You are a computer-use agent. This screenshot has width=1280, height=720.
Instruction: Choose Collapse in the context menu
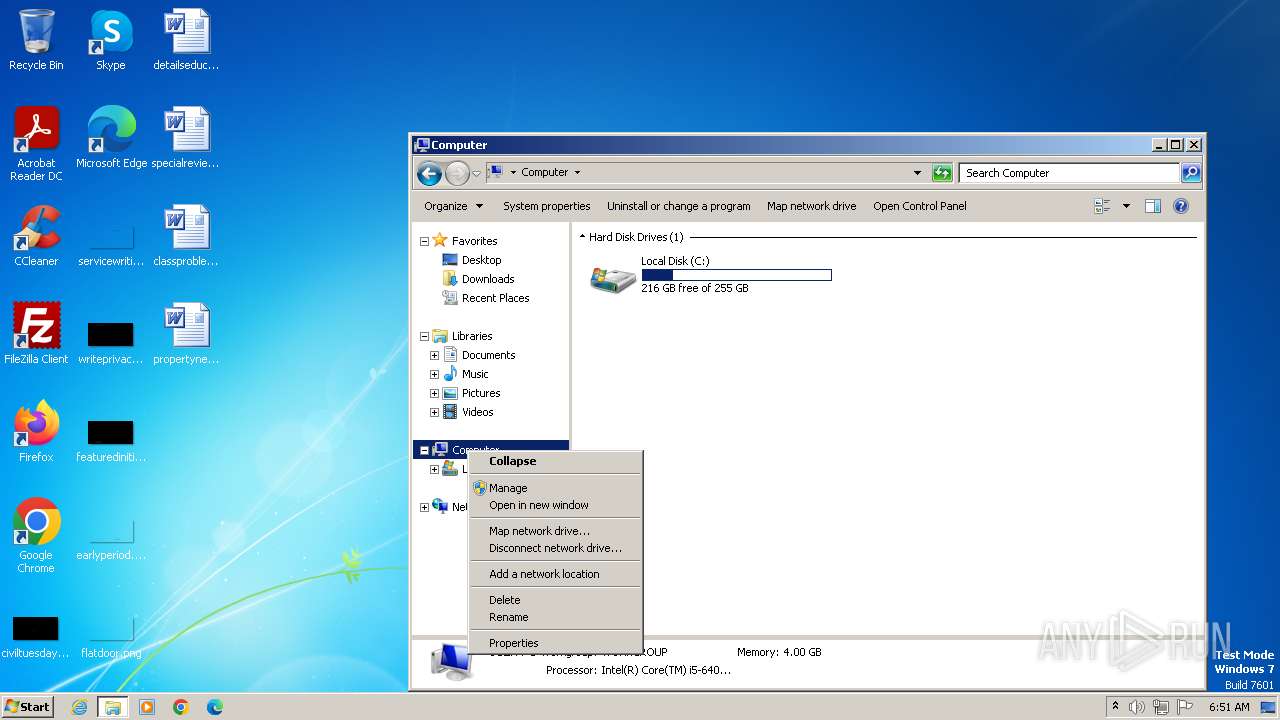point(556,461)
